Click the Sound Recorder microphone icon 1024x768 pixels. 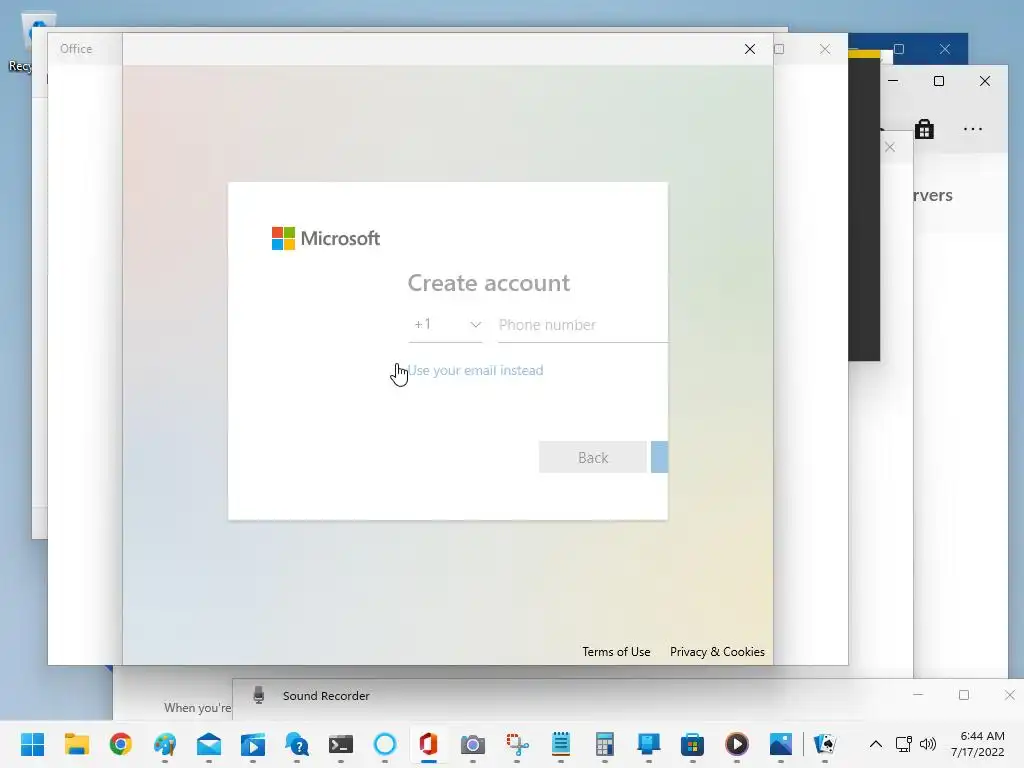pos(259,696)
